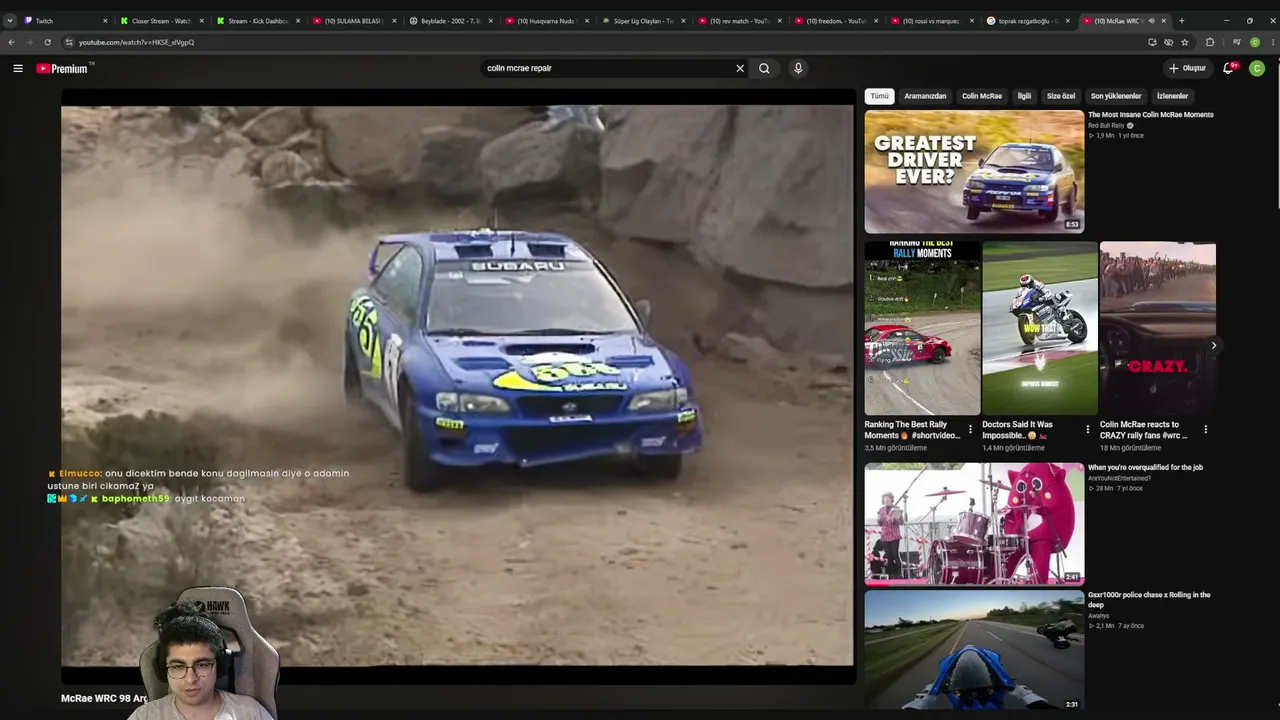This screenshot has height=720, width=1280.
Task: Open more options for Ranking The Best Rally Moments
Action: coord(970,430)
